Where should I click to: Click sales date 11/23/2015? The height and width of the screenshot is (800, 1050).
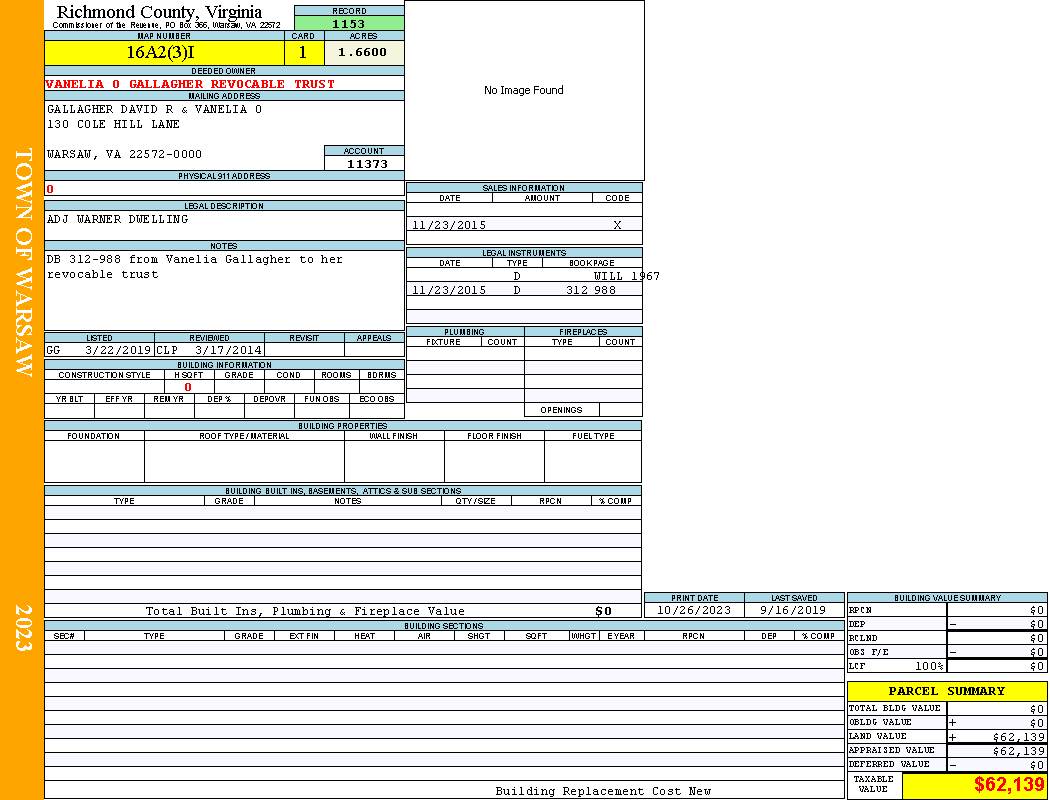tap(449, 226)
